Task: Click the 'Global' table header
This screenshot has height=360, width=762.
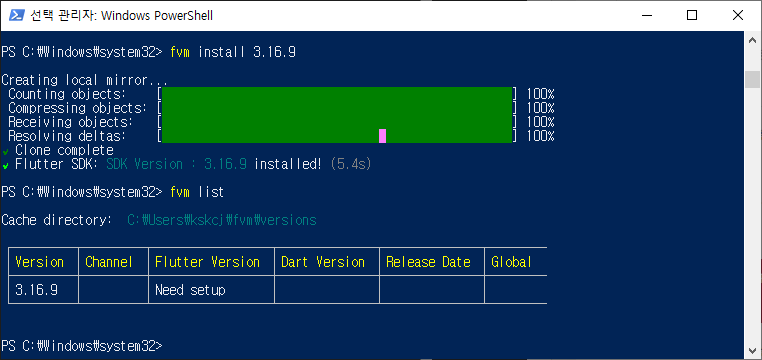Action: tap(511, 262)
